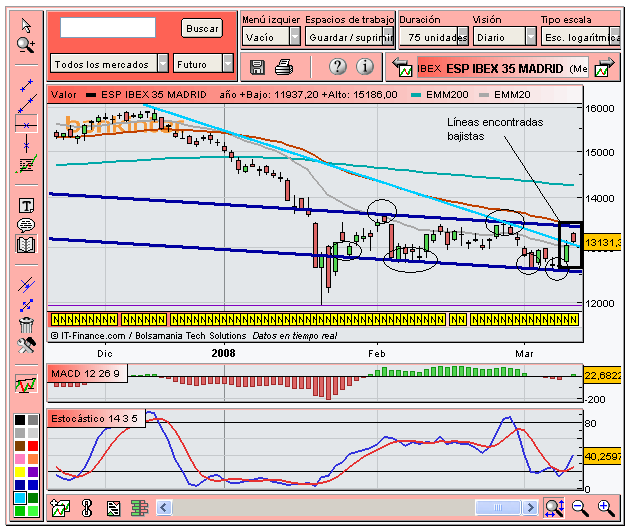The width and height of the screenshot is (629, 531).
Task: Pick the pink color swatch
Action: point(20,458)
